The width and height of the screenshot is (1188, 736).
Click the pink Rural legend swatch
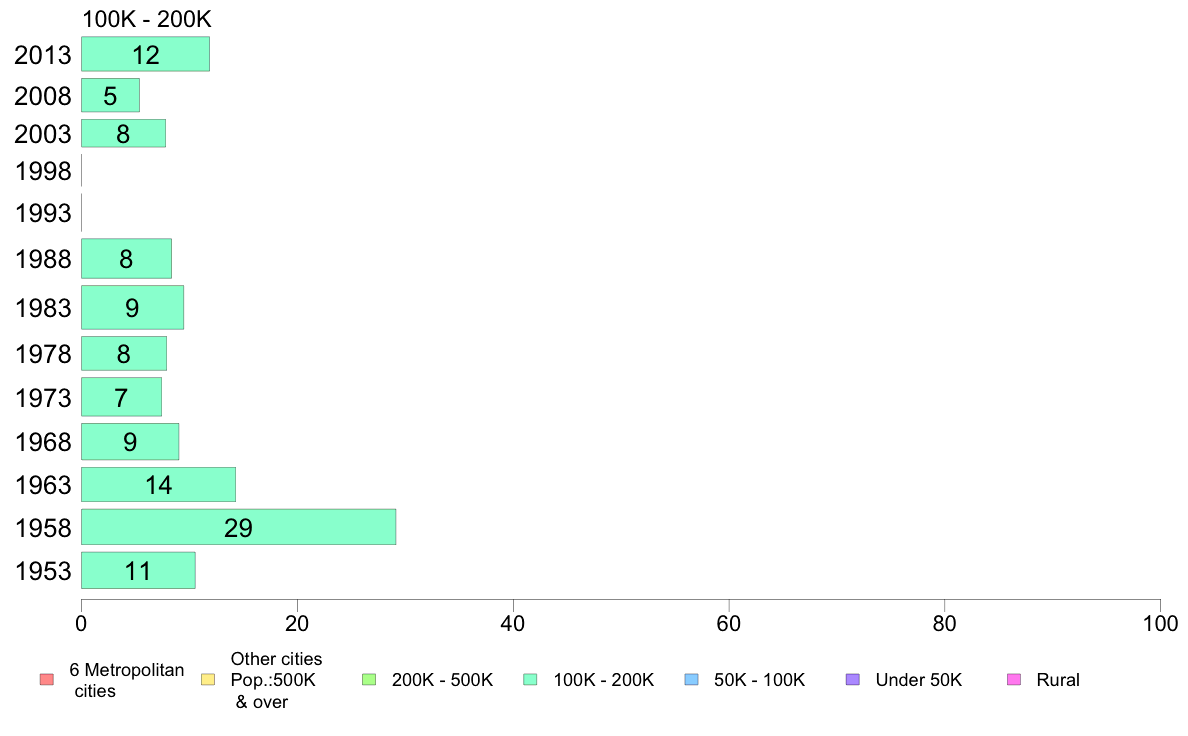[x=1014, y=680]
